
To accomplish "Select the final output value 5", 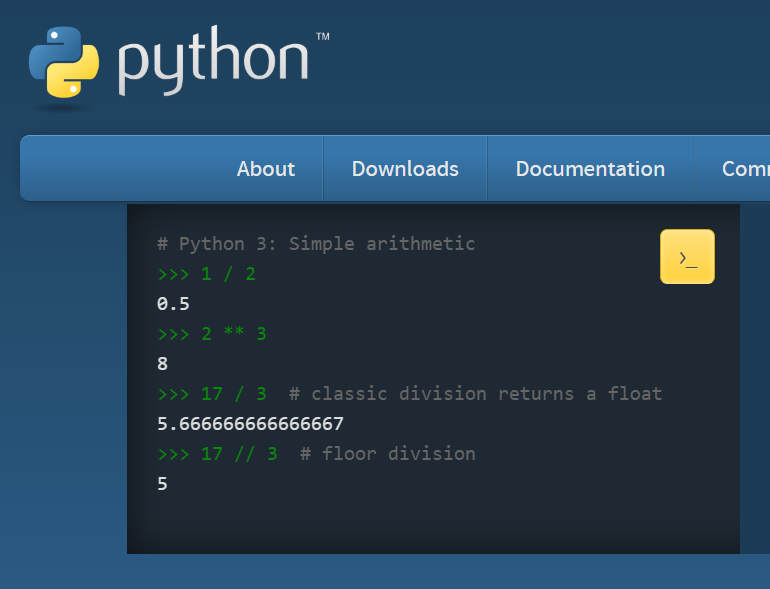I will click(x=163, y=484).
